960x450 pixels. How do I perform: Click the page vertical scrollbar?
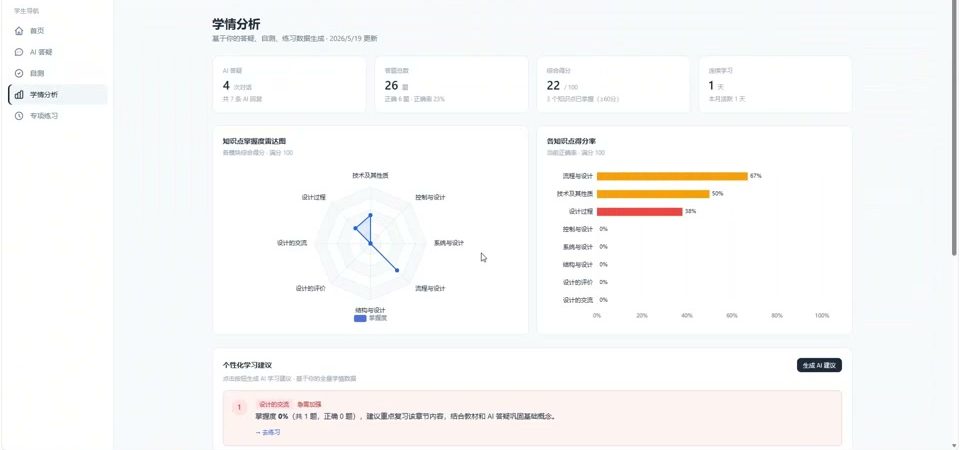click(x=954, y=129)
